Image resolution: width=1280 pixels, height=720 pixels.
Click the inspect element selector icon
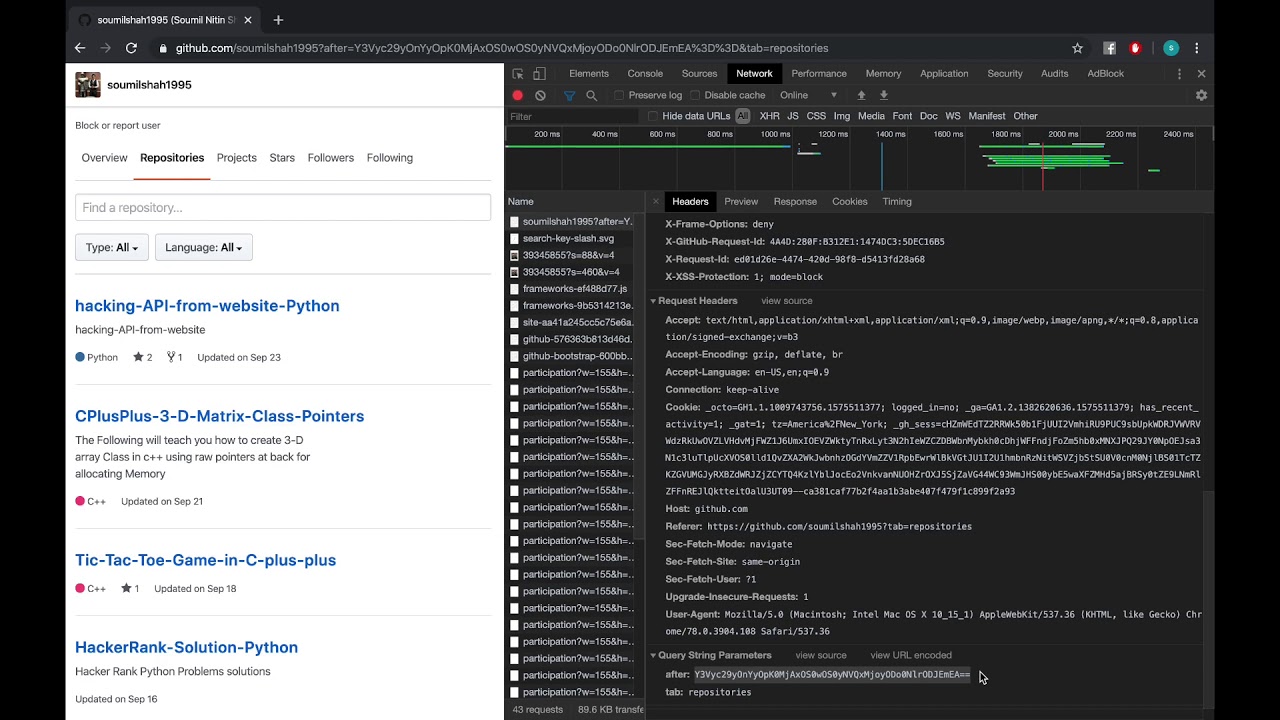518,74
